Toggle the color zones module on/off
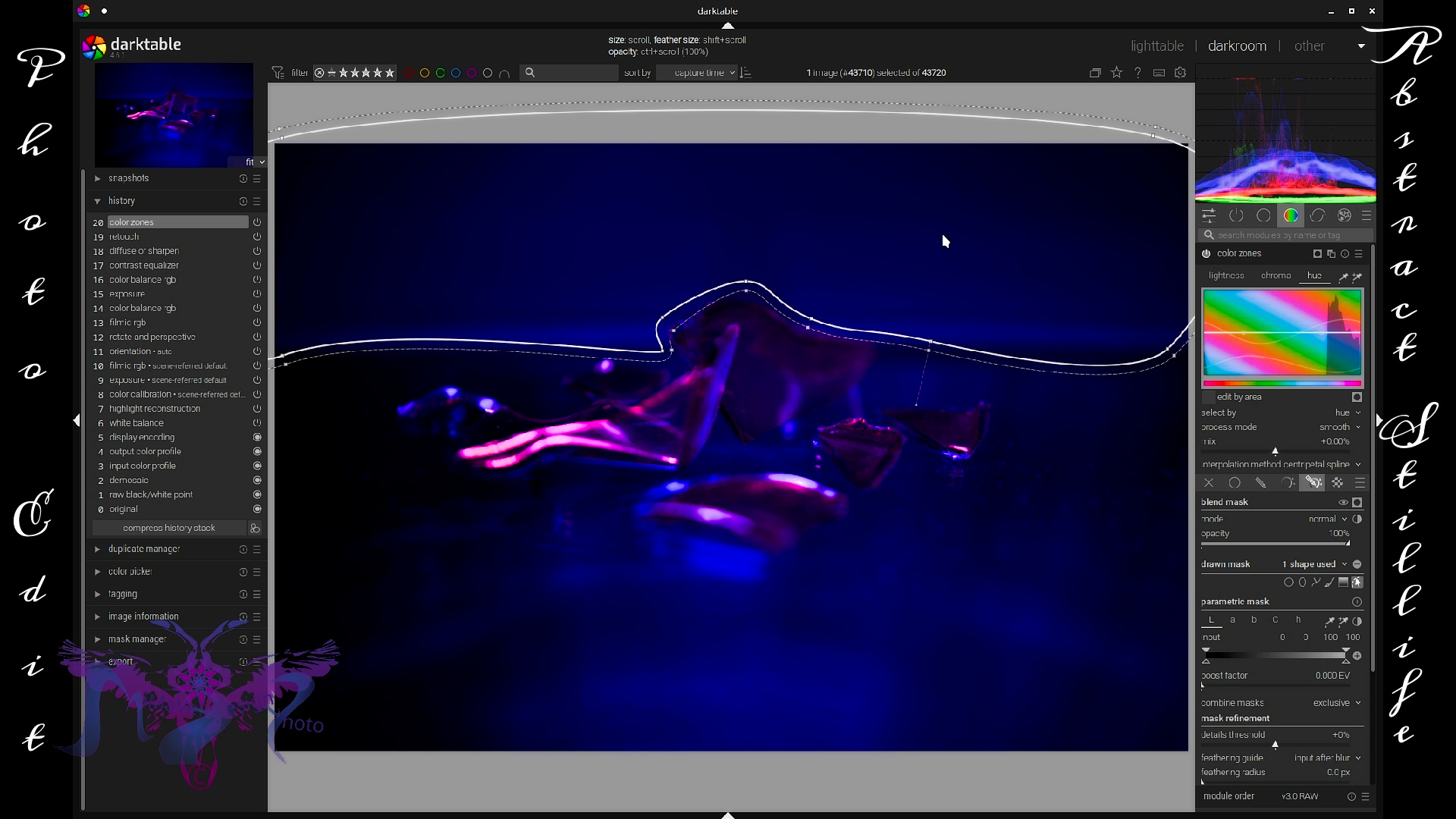 [x=1206, y=254]
